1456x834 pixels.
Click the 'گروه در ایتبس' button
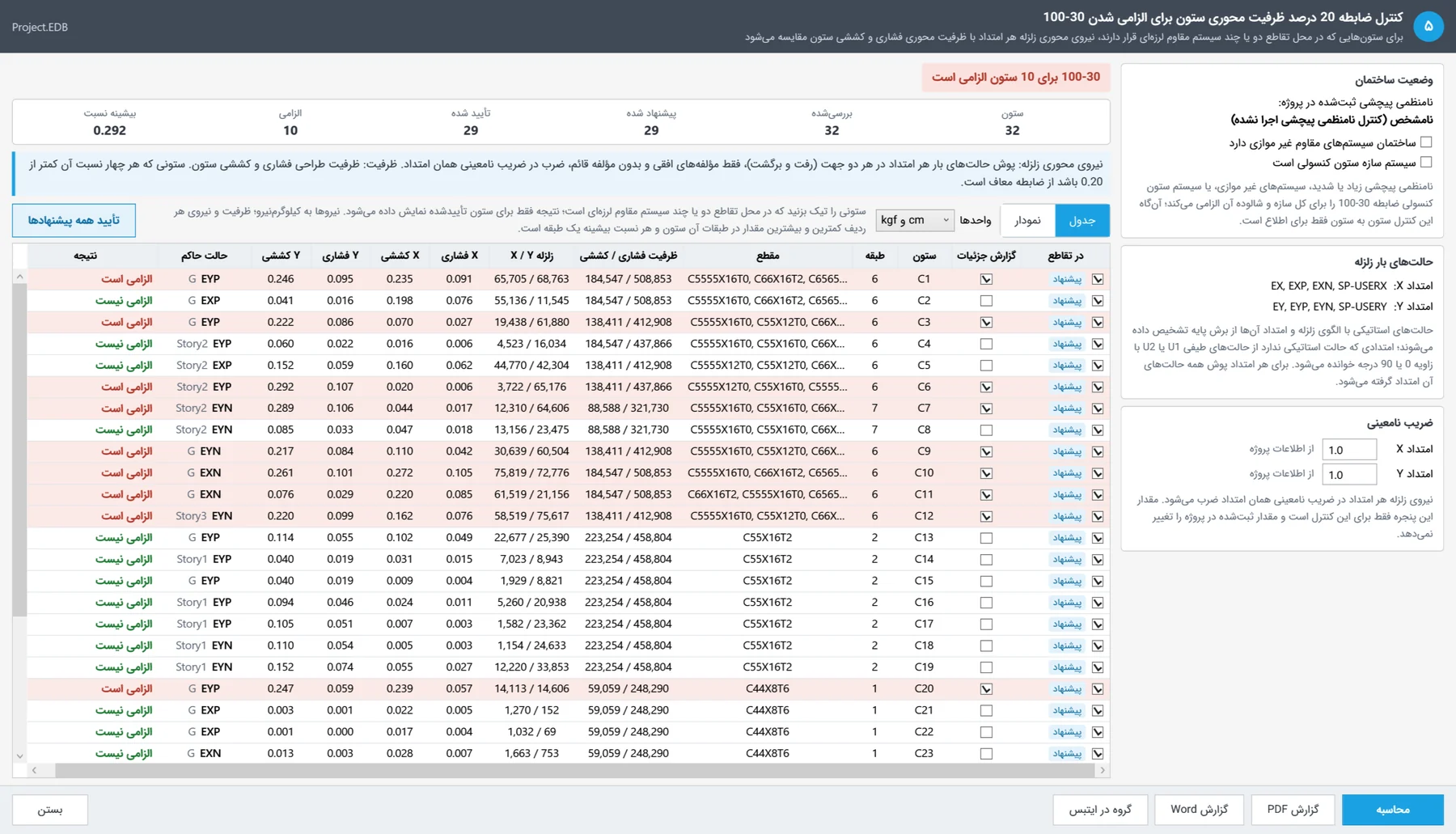point(1100,809)
